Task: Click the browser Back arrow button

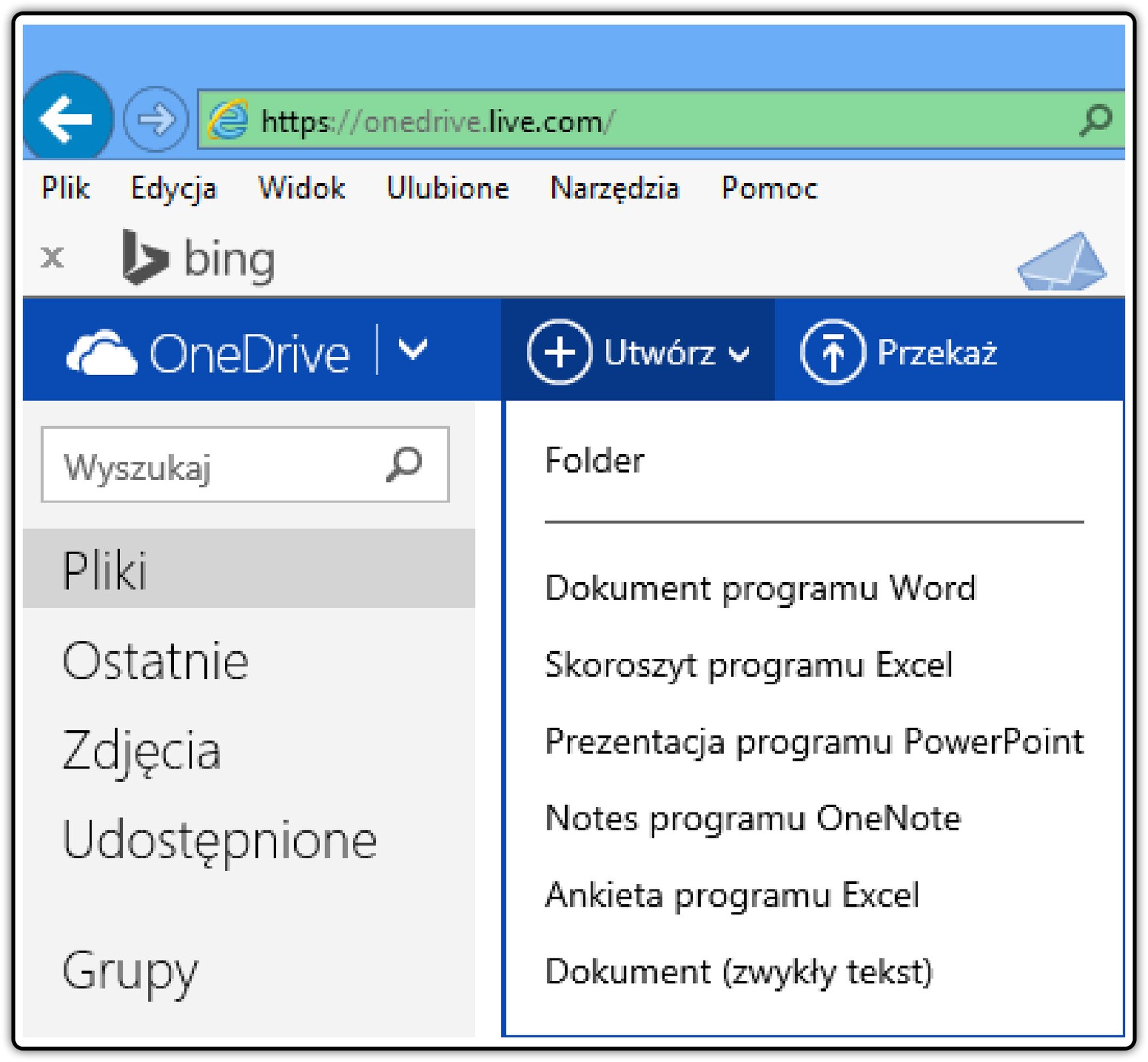Action: point(67,119)
